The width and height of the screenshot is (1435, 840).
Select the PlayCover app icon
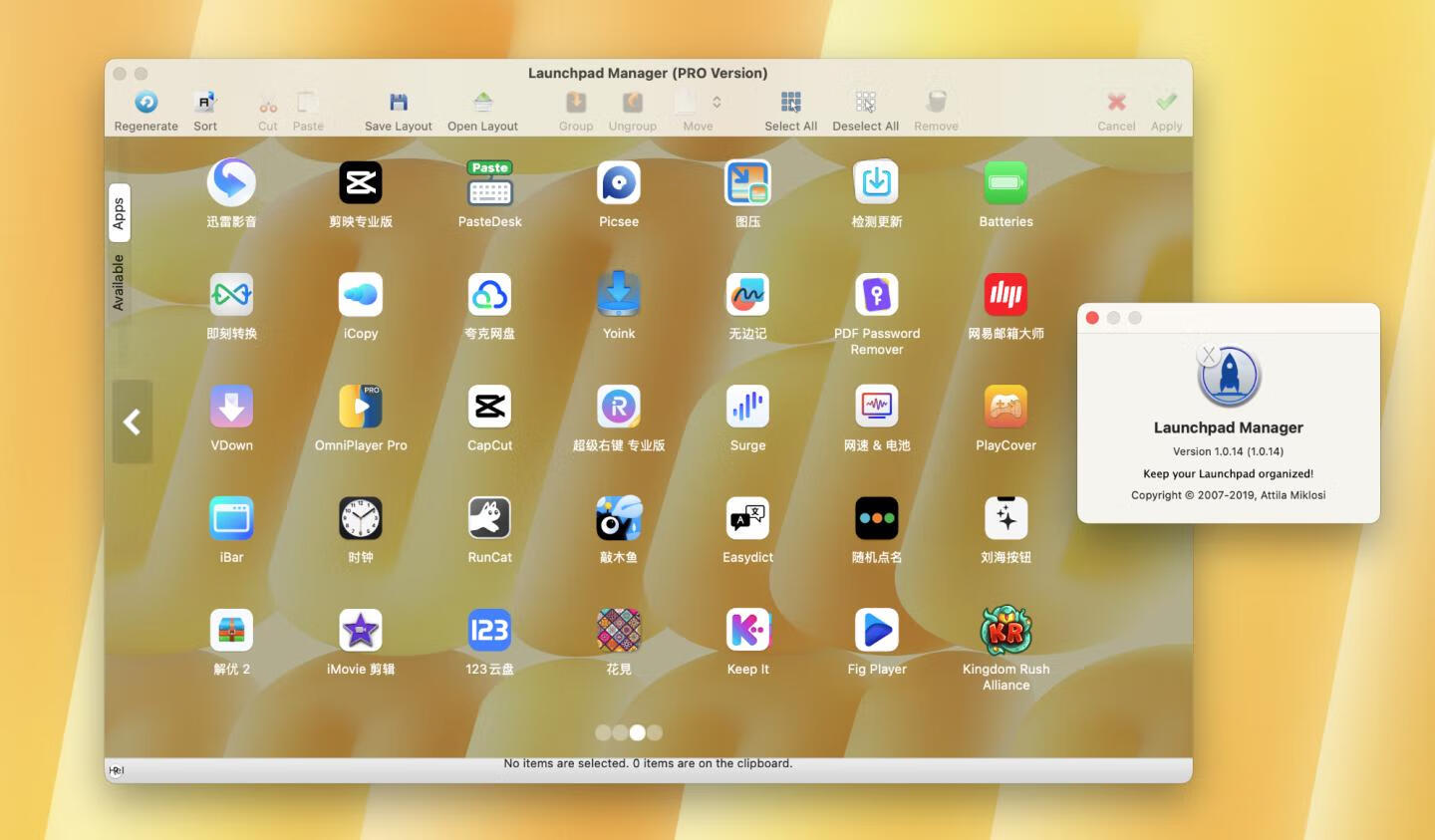tap(1006, 407)
